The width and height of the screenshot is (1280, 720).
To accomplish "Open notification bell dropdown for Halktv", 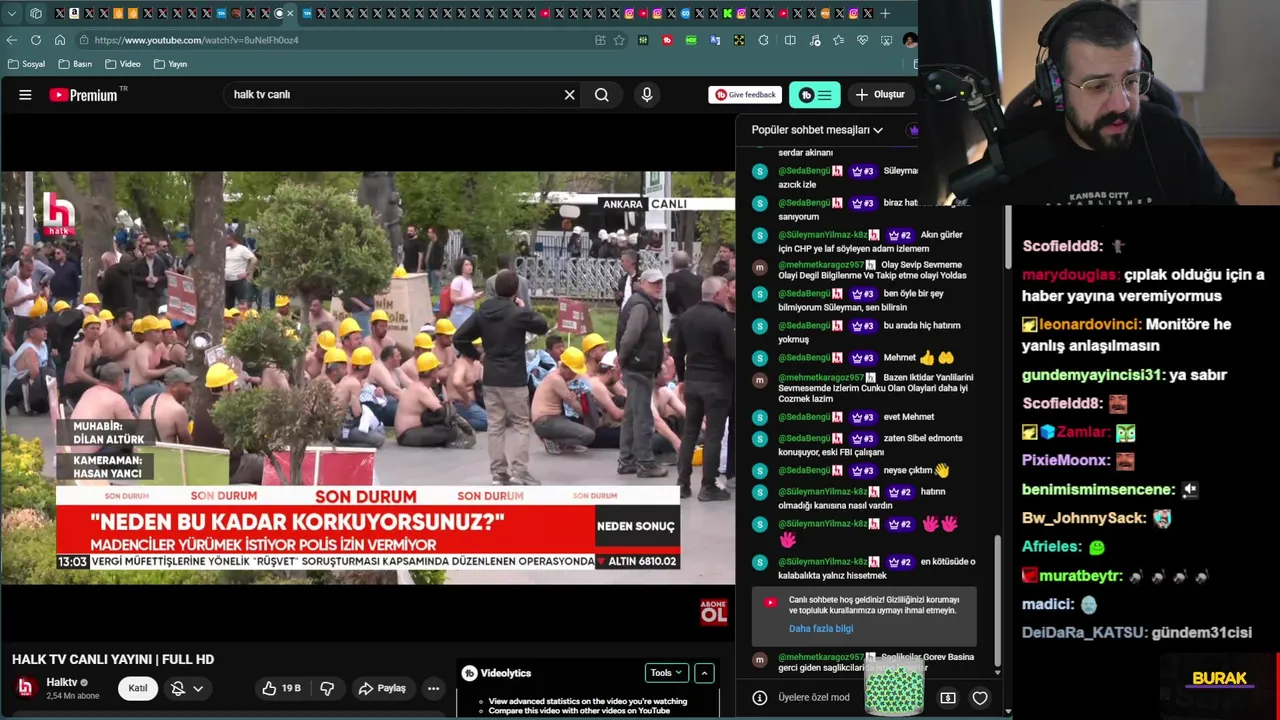I will click(x=187, y=688).
